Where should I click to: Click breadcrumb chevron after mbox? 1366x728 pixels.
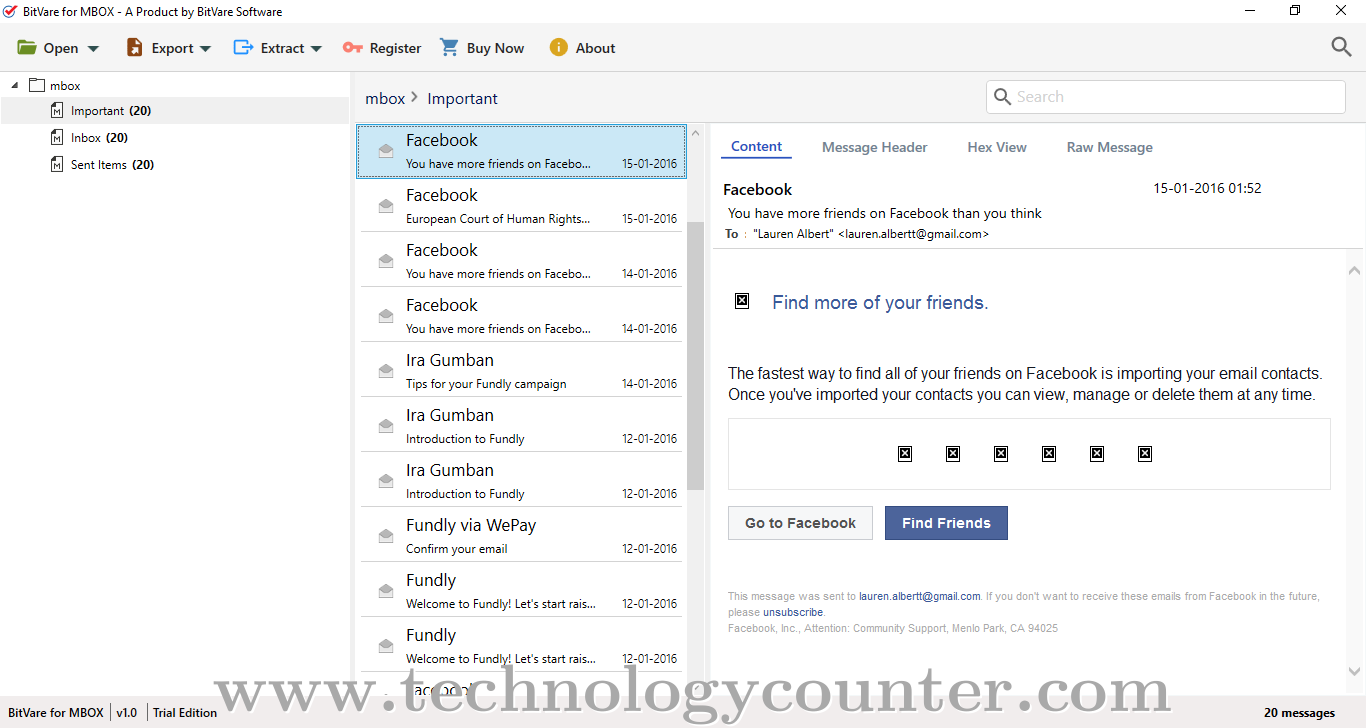[415, 97]
